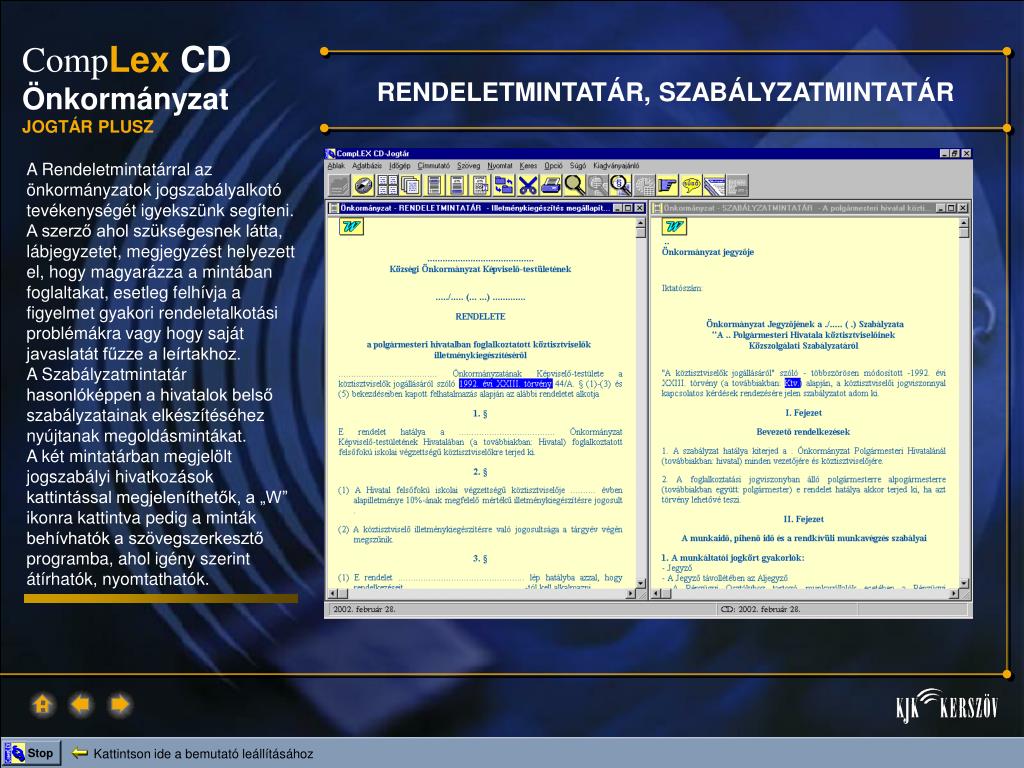Click scroll-left arrow in RENDELETMINTATÁR window

click(332, 594)
